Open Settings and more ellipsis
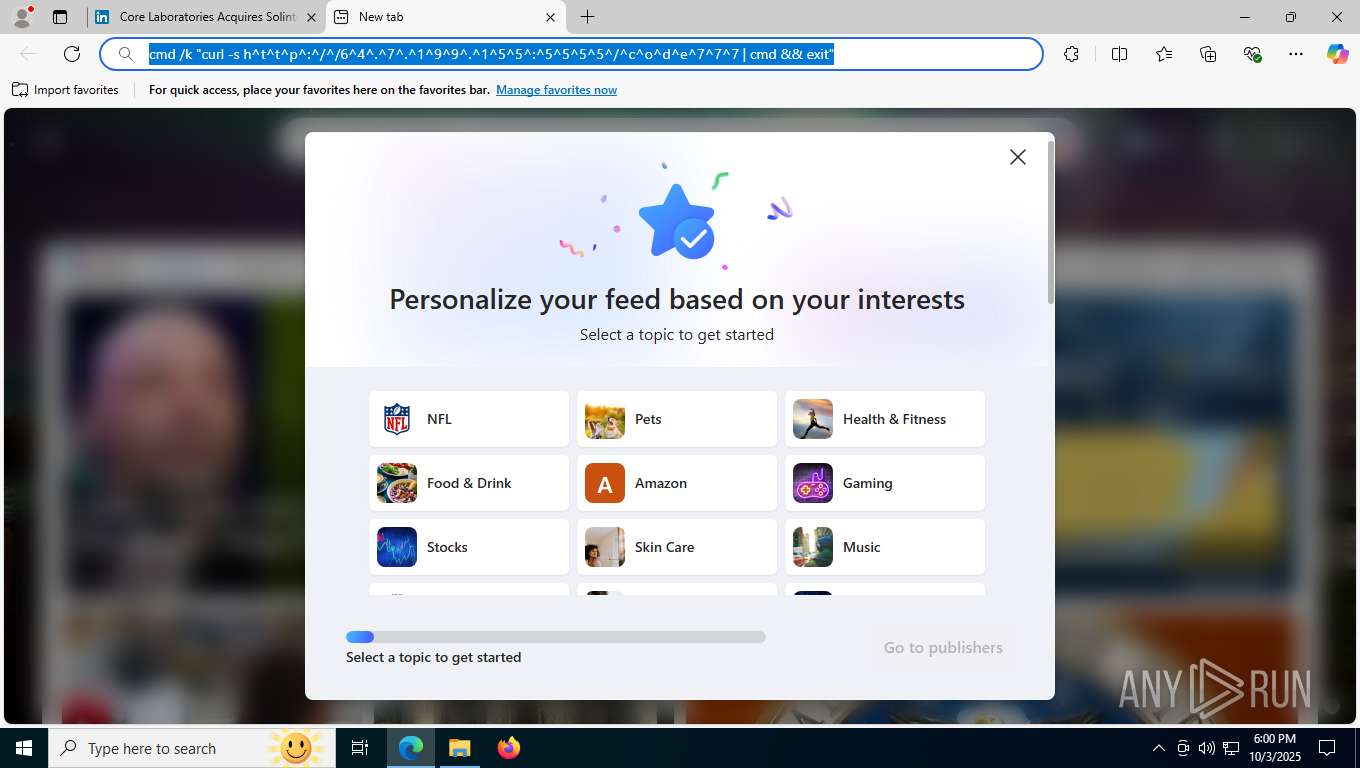The width and height of the screenshot is (1360, 768). tap(1296, 54)
